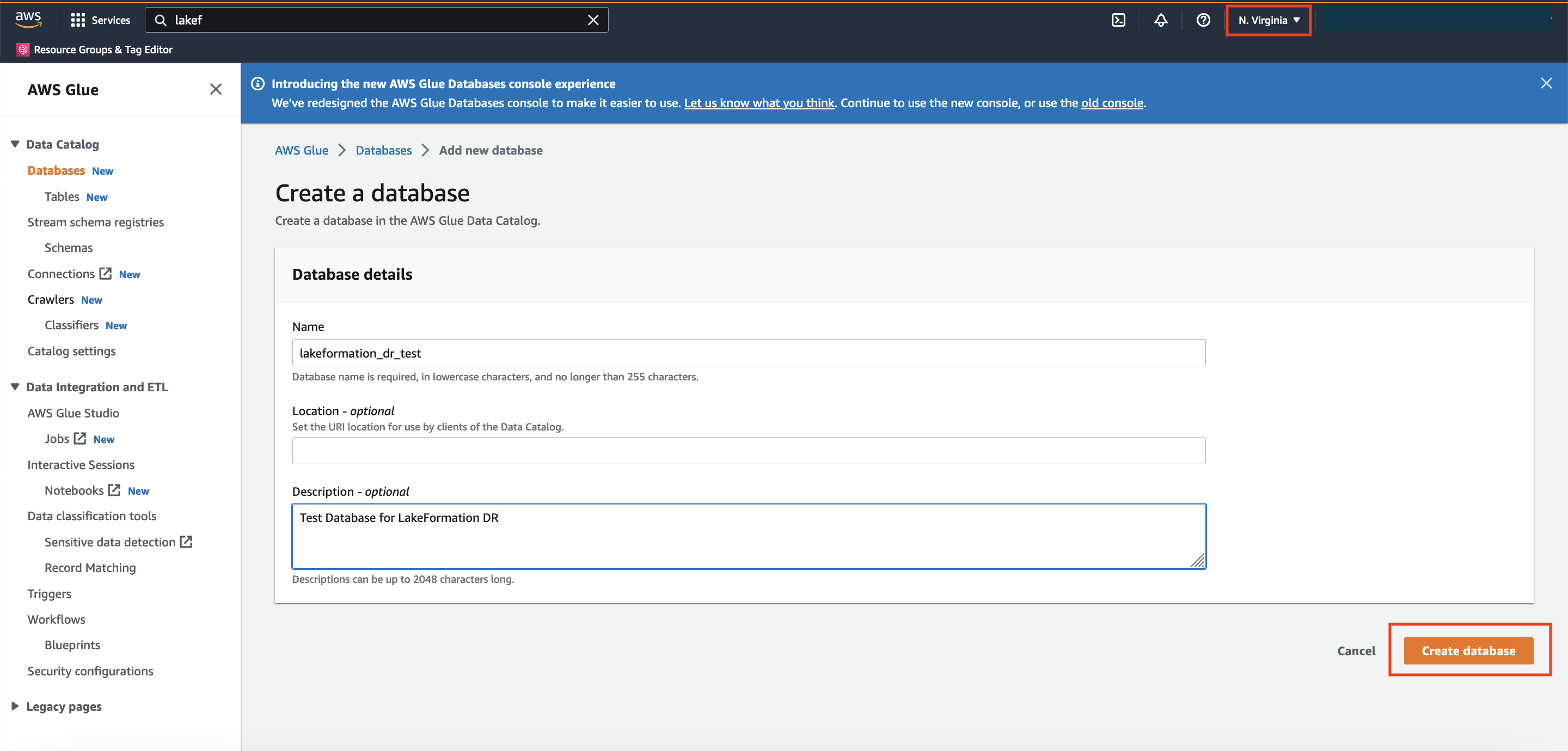Open Triggers in the sidebar
Image resolution: width=1568 pixels, height=751 pixels.
[50, 593]
